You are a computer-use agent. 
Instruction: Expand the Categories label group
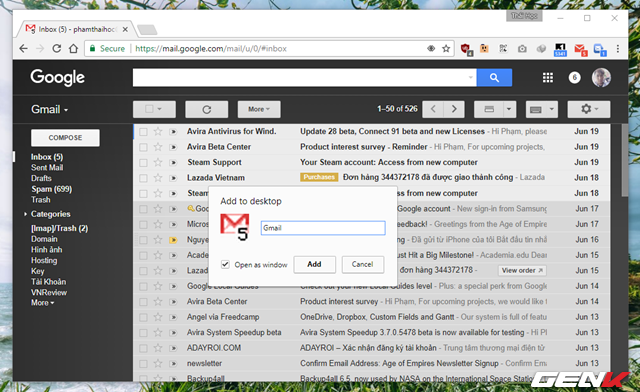pyautogui.click(x=25, y=214)
